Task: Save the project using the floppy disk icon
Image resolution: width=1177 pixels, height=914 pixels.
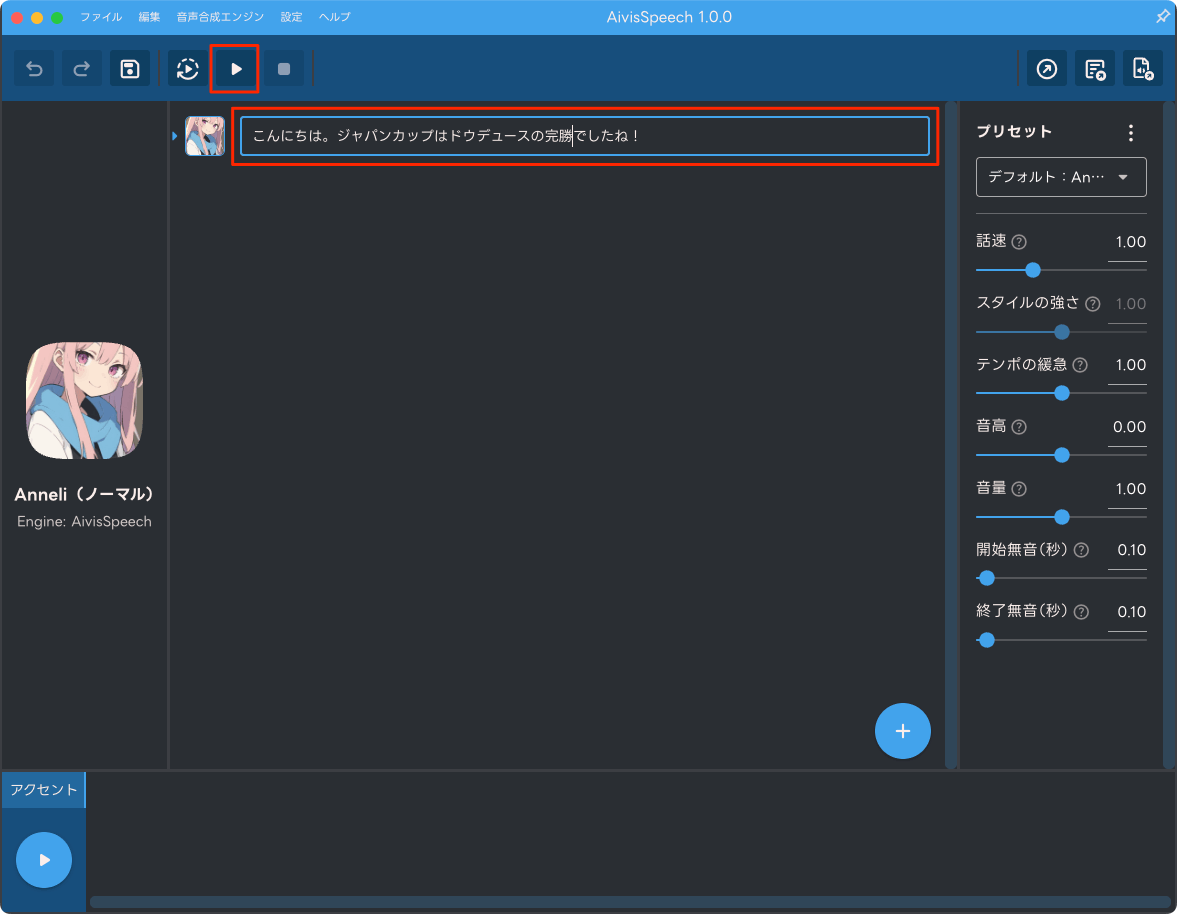Action: point(130,68)
